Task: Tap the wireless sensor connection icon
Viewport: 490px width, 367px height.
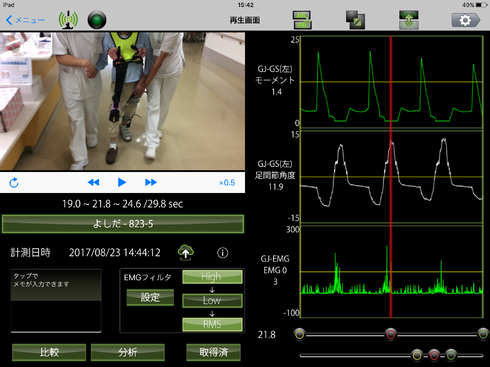Action: coord(68,20)
